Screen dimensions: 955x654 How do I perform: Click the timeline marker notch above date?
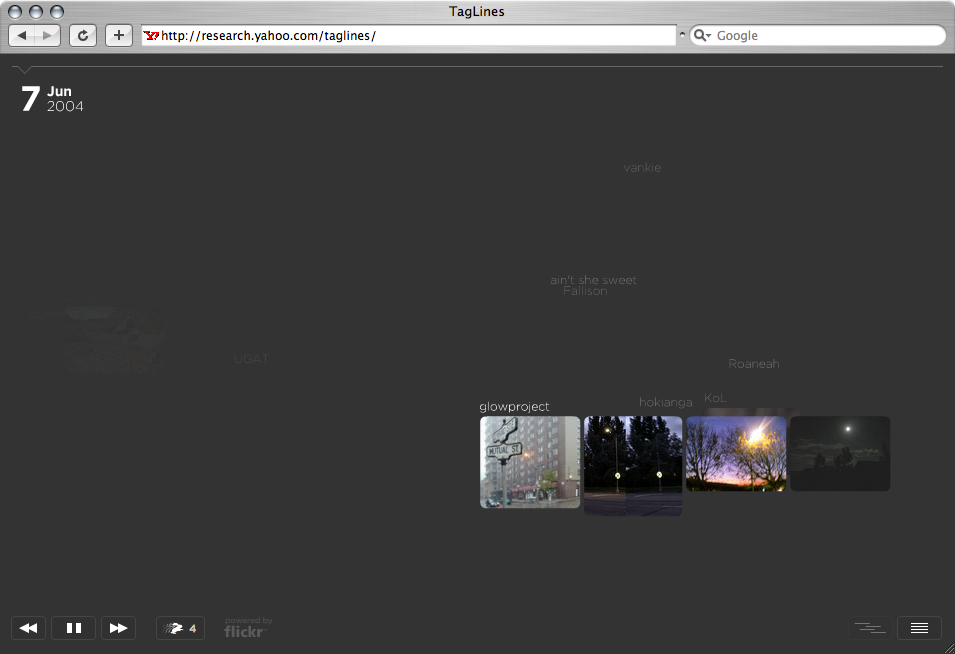point(25,70)
